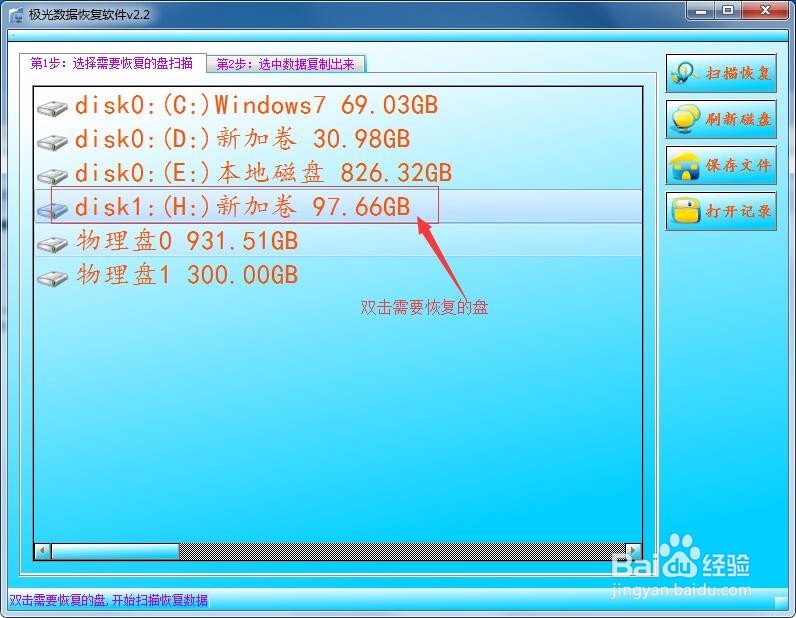796x618 pixels.
Task: Open tab 第2步：选中数据复制出来
Action: (x=286, y=64)
